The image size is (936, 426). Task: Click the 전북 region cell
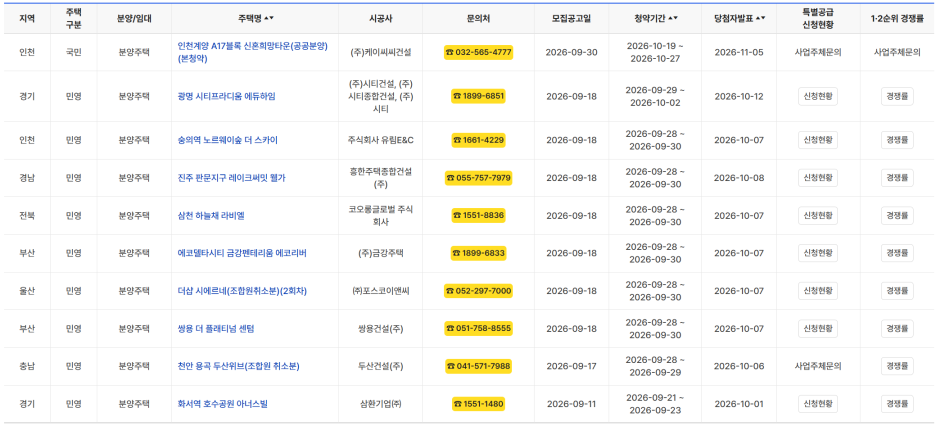click(26, 215)
